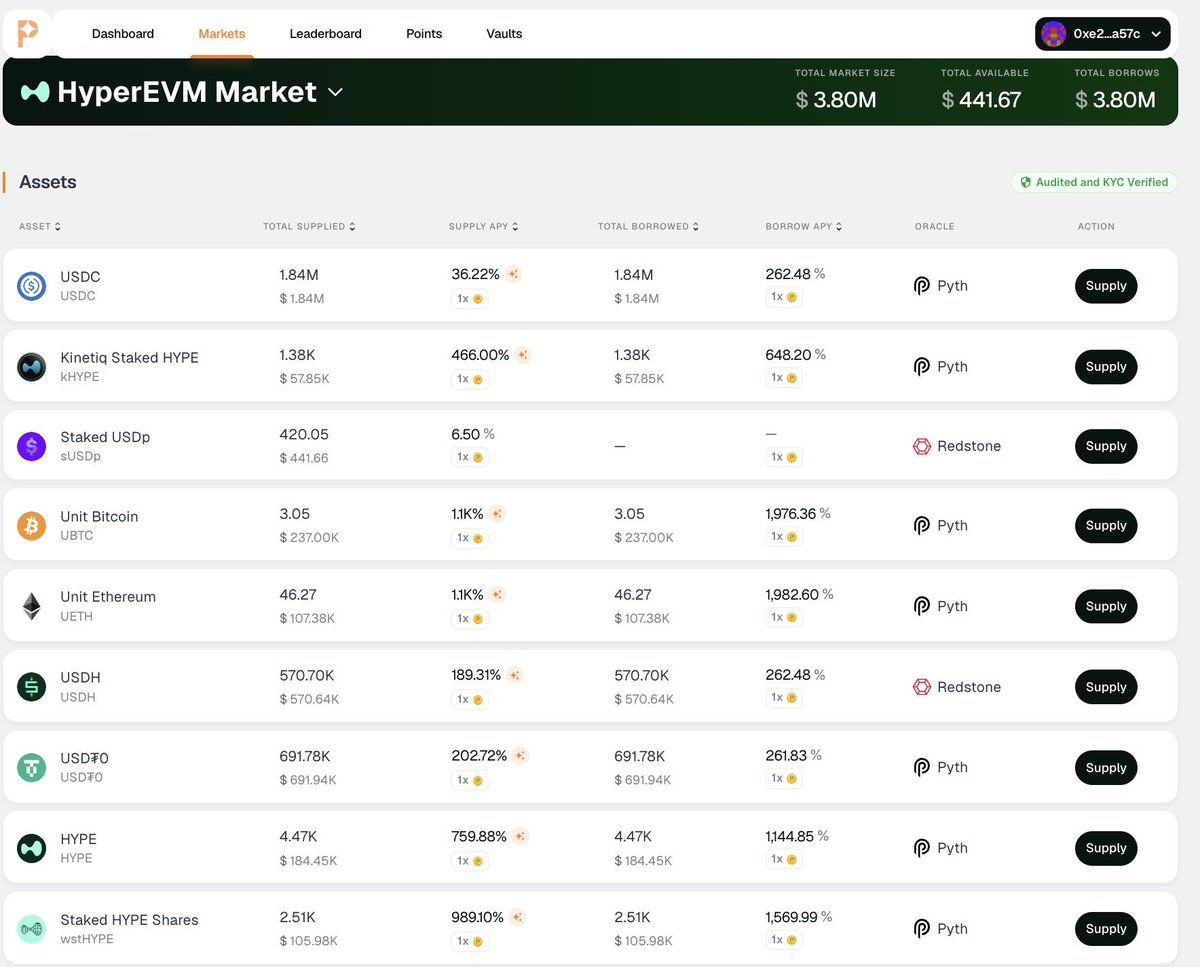Sort by Supply APY column
The width and height of the screenshot is (1200, 967).
point(484,227)
